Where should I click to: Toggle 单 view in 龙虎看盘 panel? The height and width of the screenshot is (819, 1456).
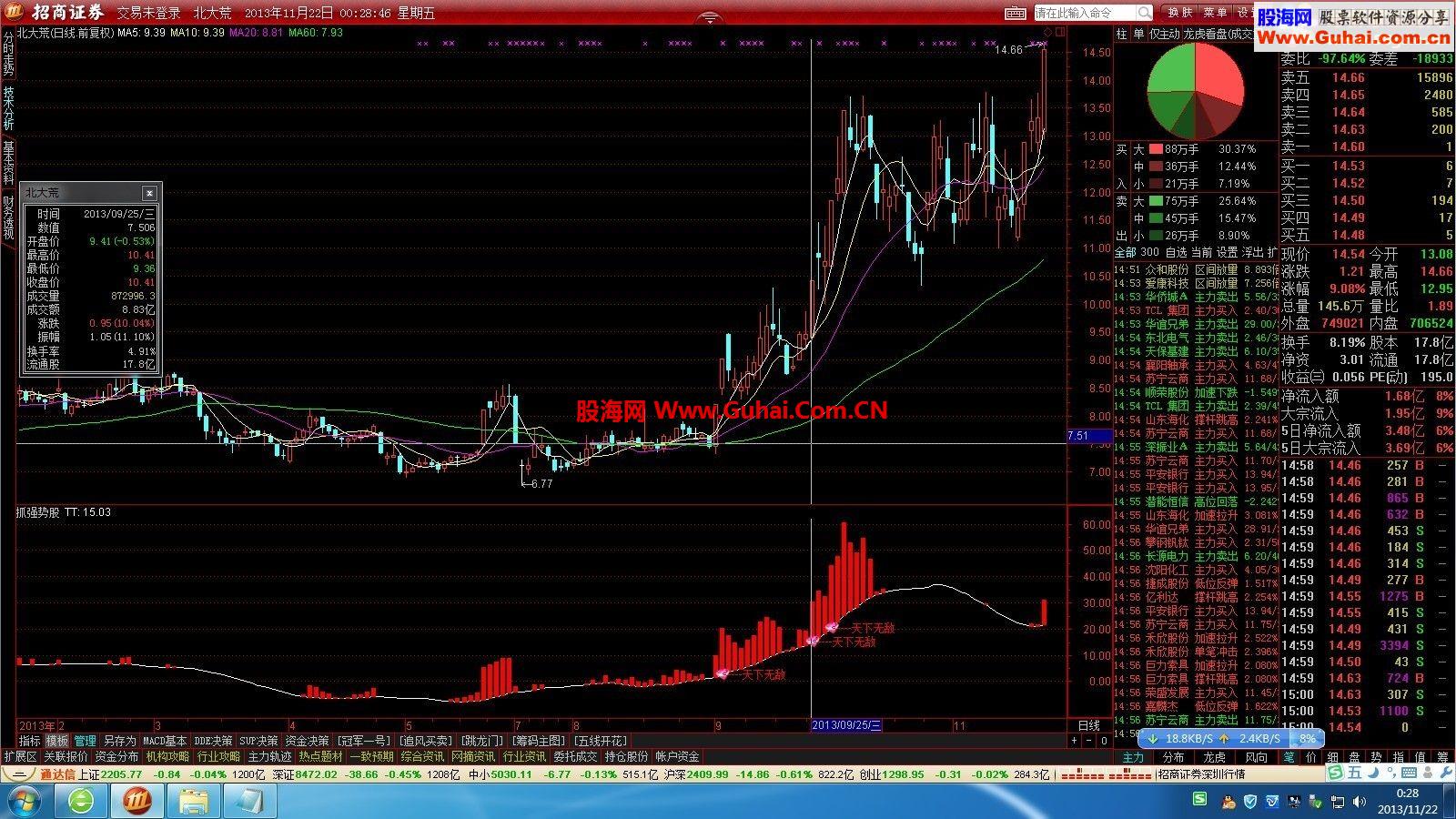1138,35
